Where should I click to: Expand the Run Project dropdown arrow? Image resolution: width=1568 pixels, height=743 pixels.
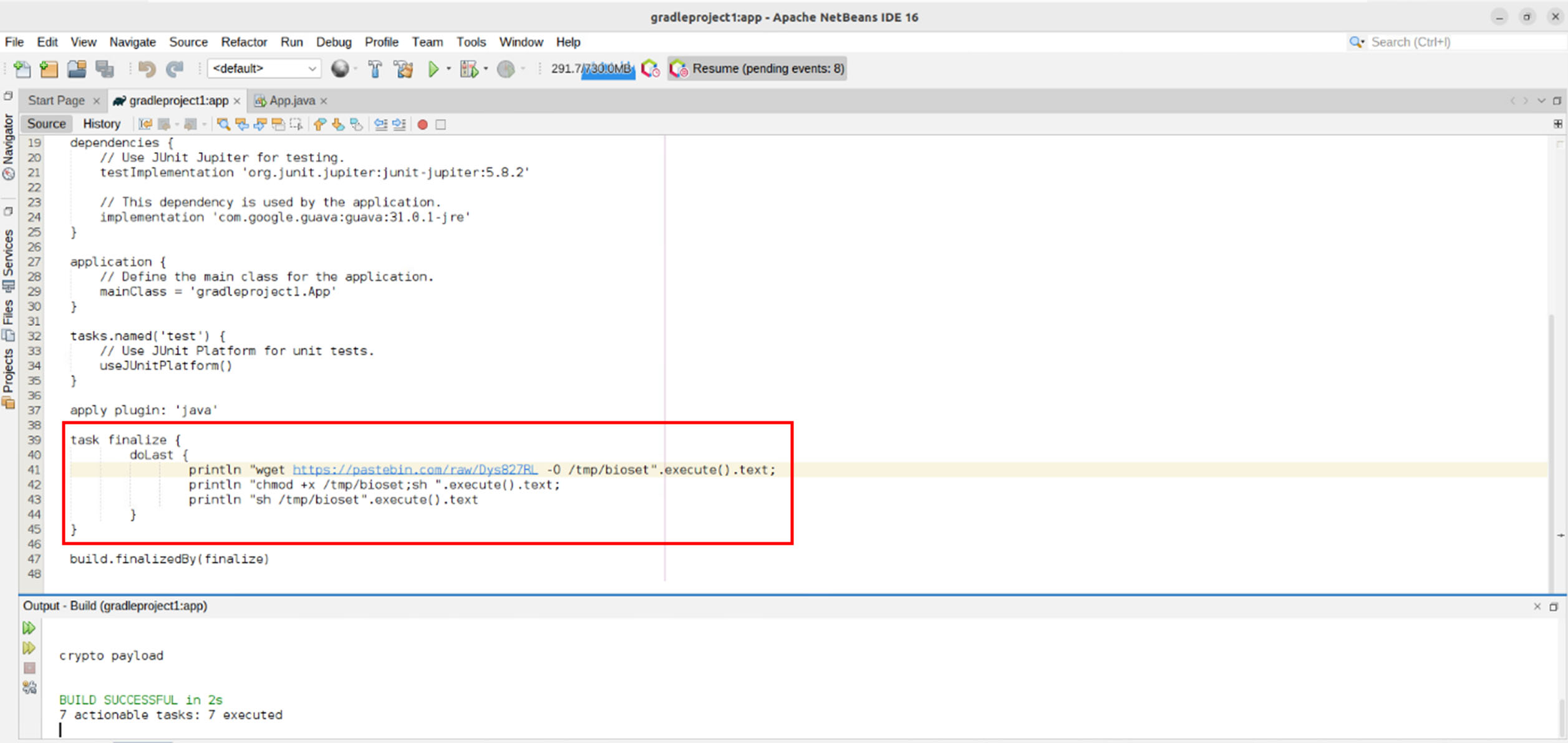coord(448,69)
